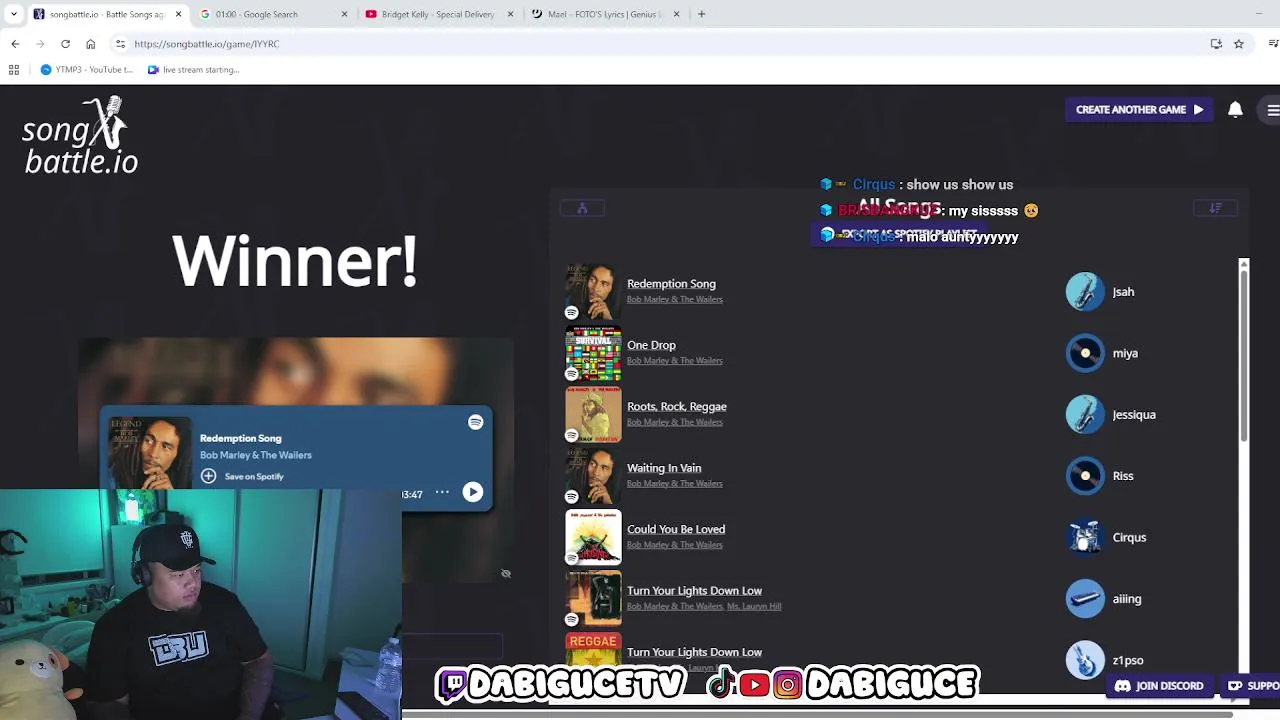Switch to the Bridget Kelly Special Delivery tab
Viewport: 1280px width, 720px height.
439,14
